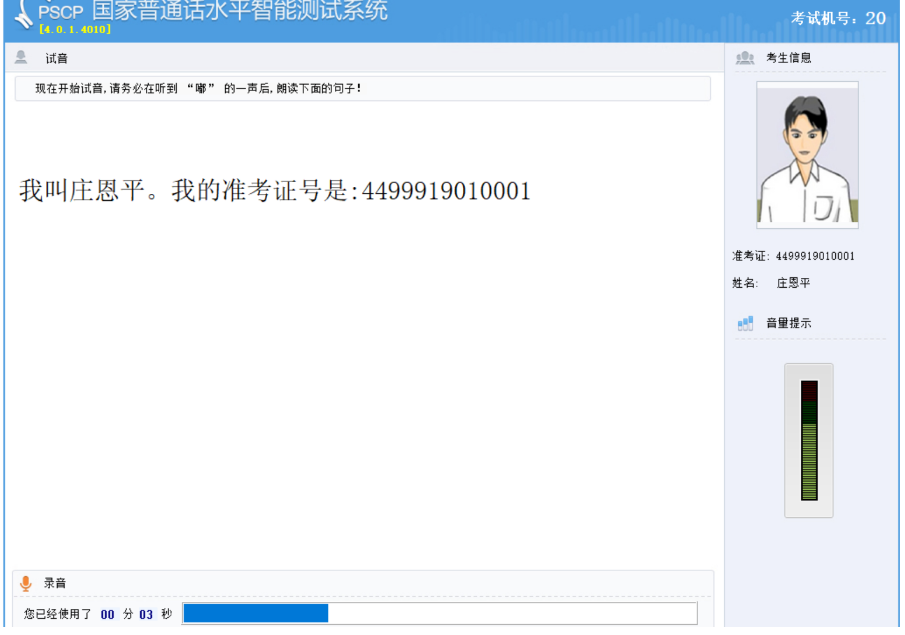Select the 试音 section header label
905x635 pixels.
[56, 59]
